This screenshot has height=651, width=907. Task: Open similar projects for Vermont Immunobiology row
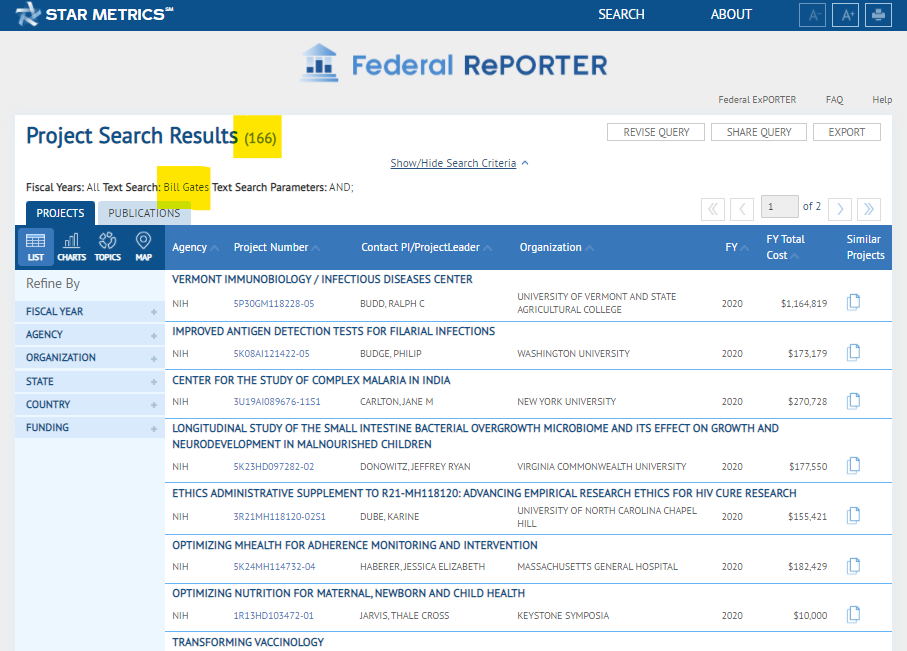(853, 302)
